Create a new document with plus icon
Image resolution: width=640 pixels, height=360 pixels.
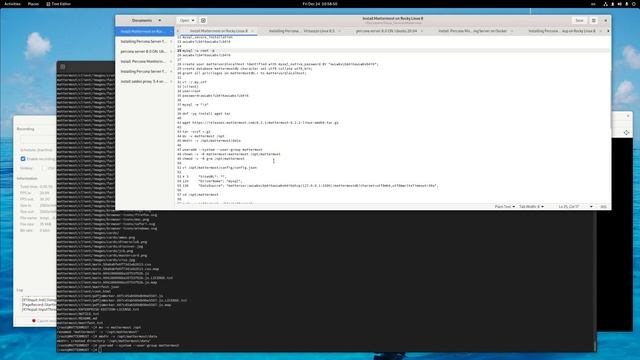tap(203, 20)
